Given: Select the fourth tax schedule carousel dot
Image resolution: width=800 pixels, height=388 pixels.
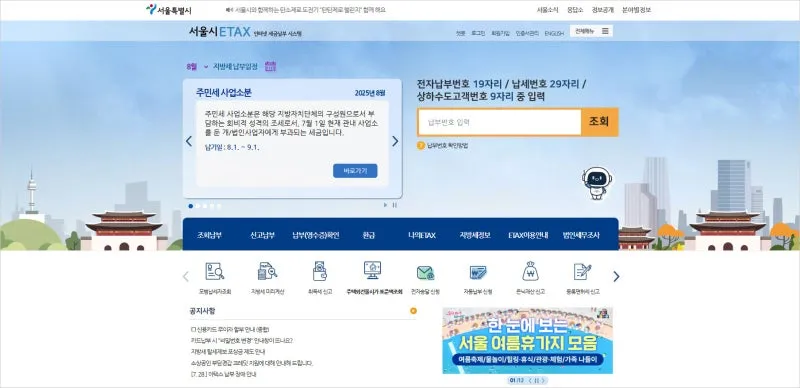Looking at the screenshot, I should (212, 206).
